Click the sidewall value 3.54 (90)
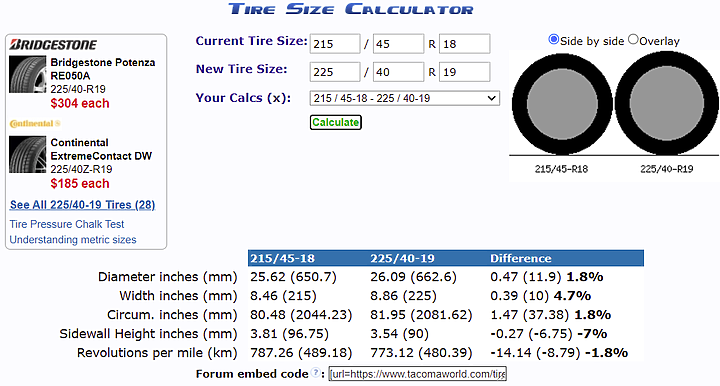Image resolution: width=720 pixels, height=386 pixels. [399, 334]
